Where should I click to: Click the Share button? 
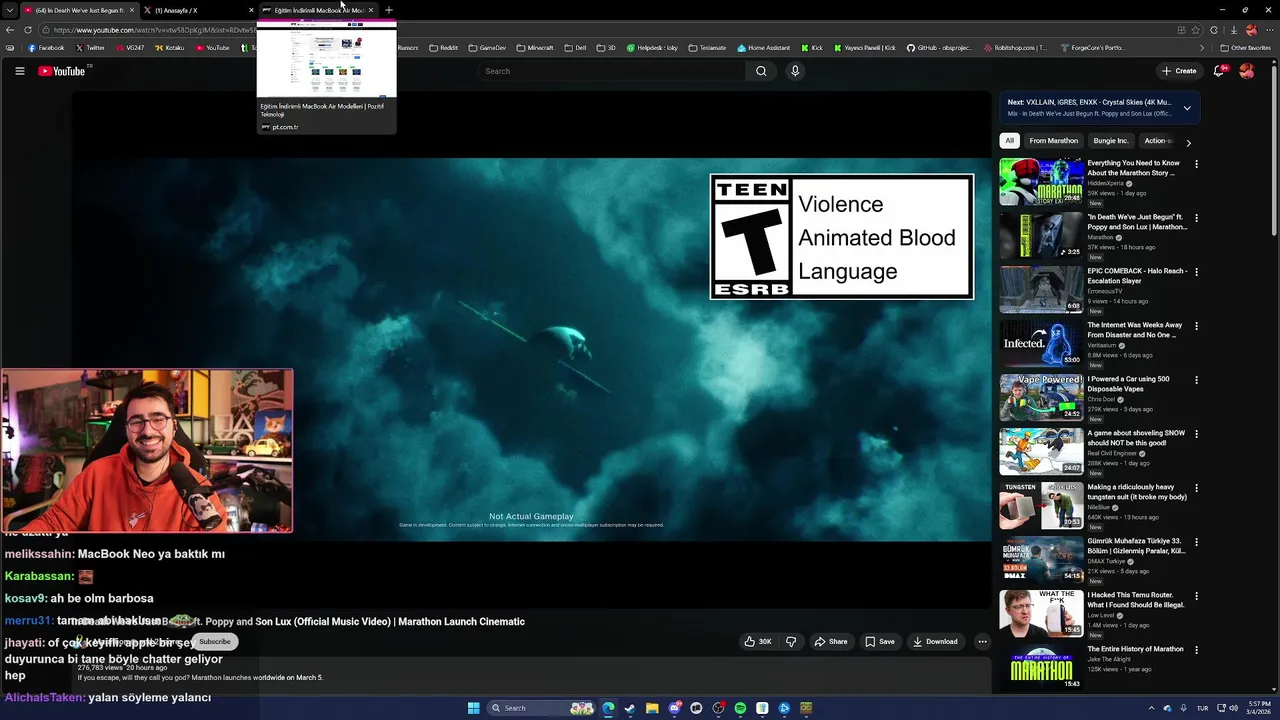point(831,642)
